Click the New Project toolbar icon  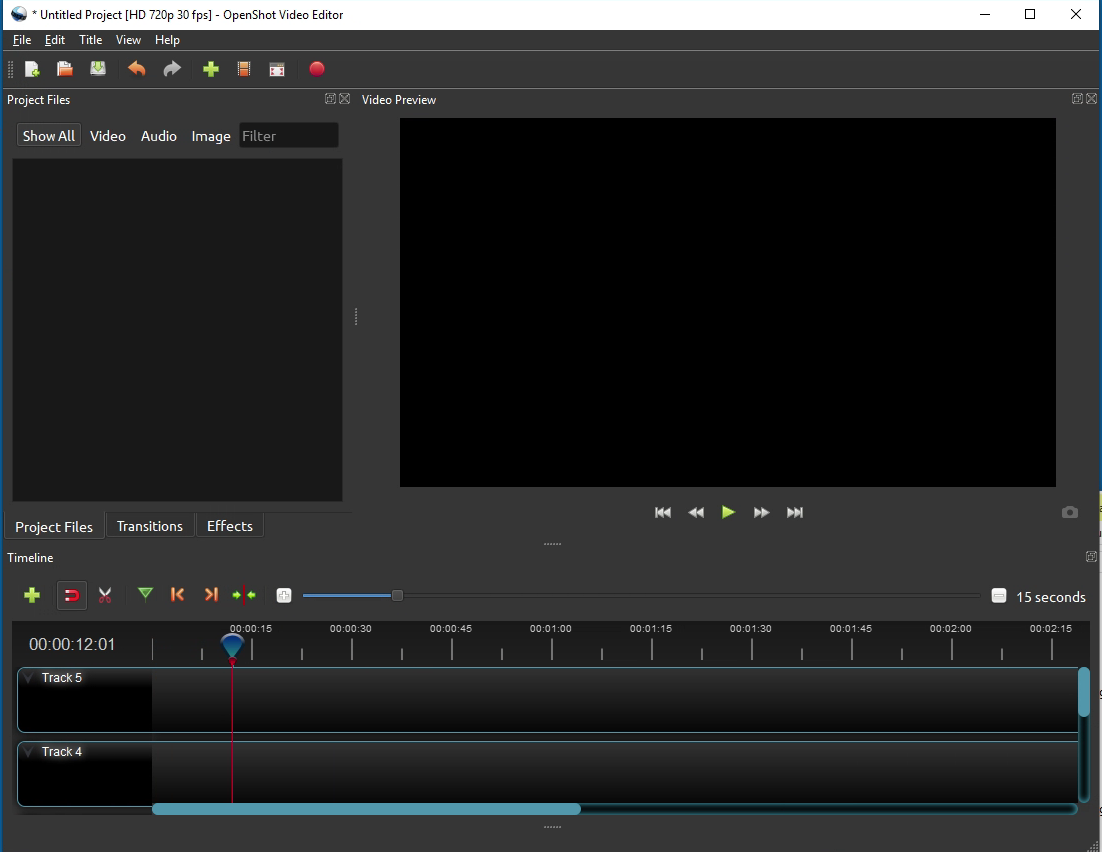click(x=32, y=69)
